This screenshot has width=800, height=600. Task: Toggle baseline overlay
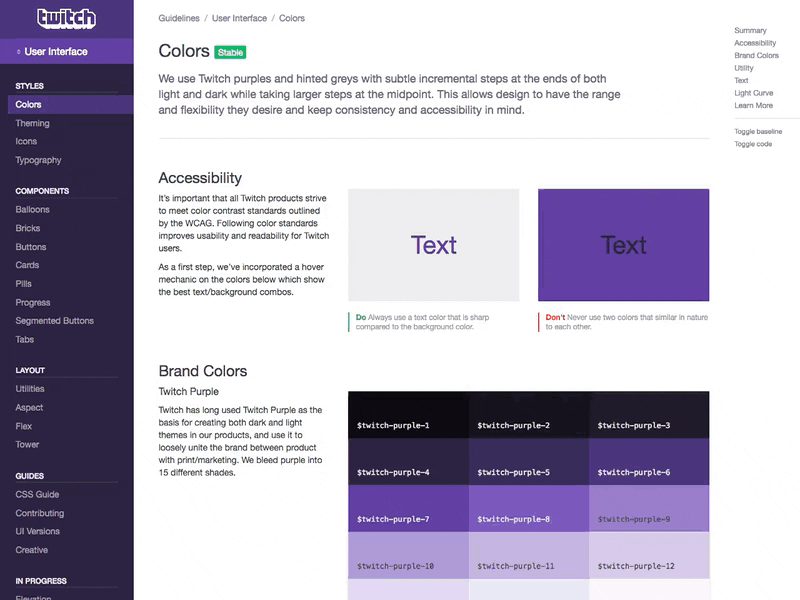tap(758, 131)
